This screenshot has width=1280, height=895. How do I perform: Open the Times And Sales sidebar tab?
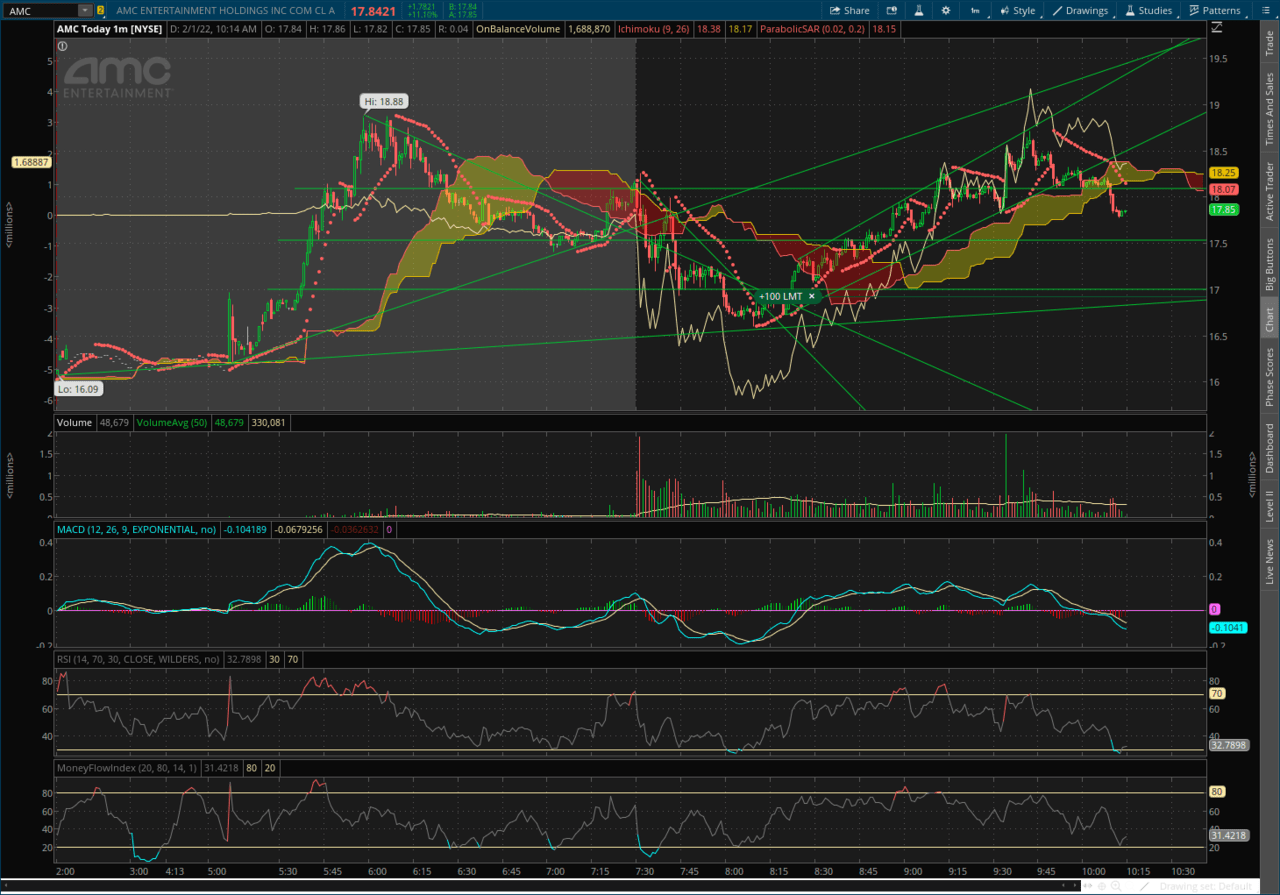[1270, 110]
